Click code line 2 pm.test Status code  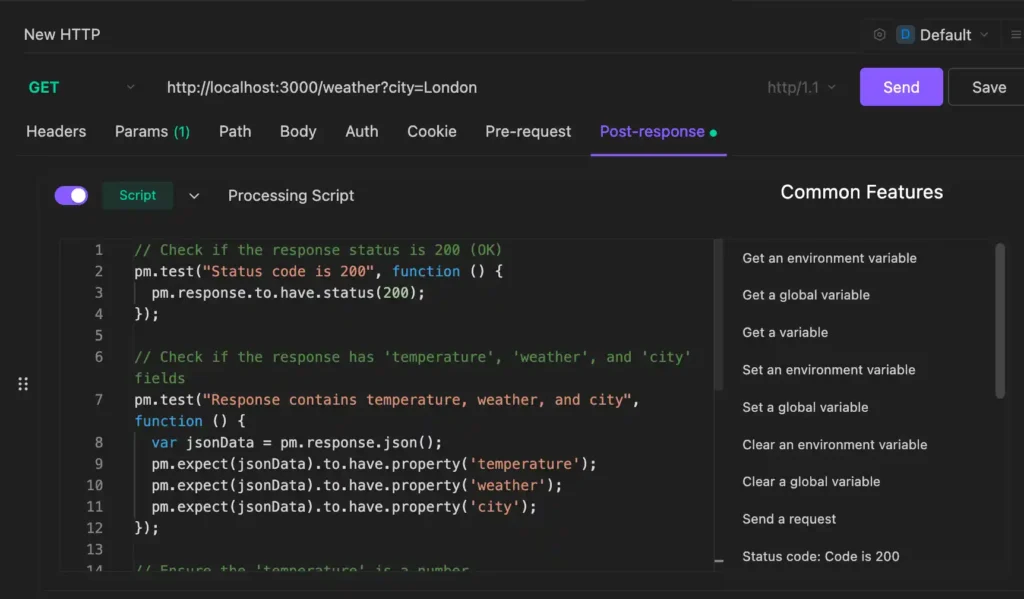319,272
